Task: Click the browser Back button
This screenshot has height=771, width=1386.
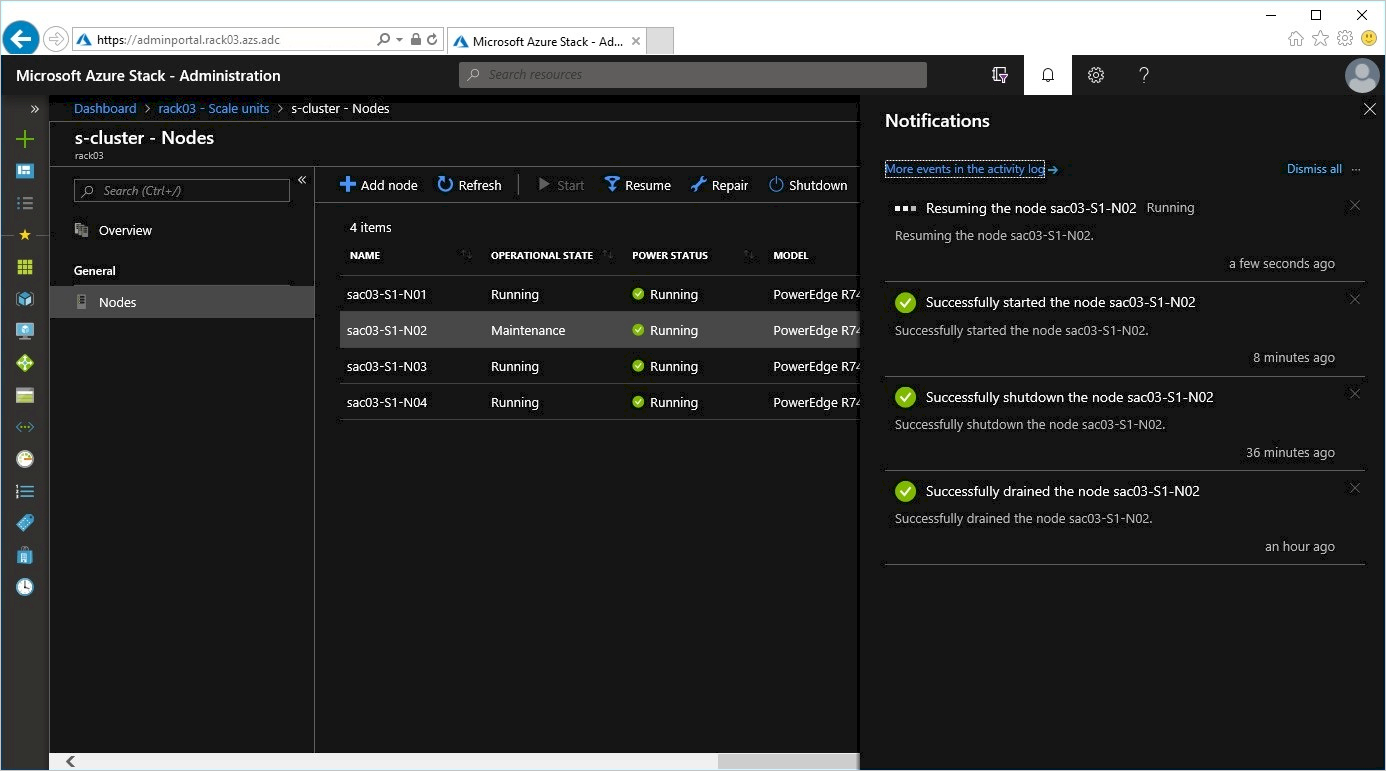Action: (21, 39)
